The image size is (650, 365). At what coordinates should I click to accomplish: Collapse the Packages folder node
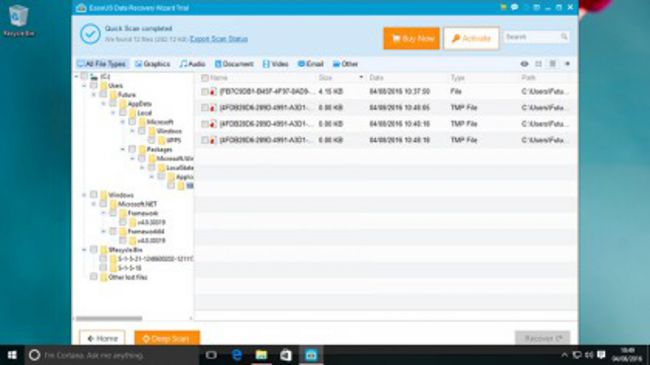coord(123,149)
